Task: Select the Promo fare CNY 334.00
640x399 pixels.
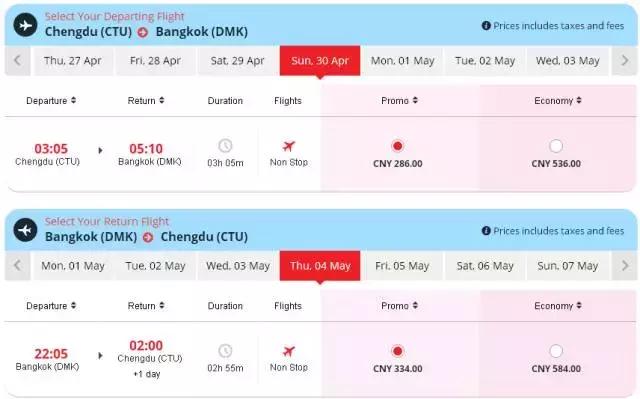Action: click(397, 351)
